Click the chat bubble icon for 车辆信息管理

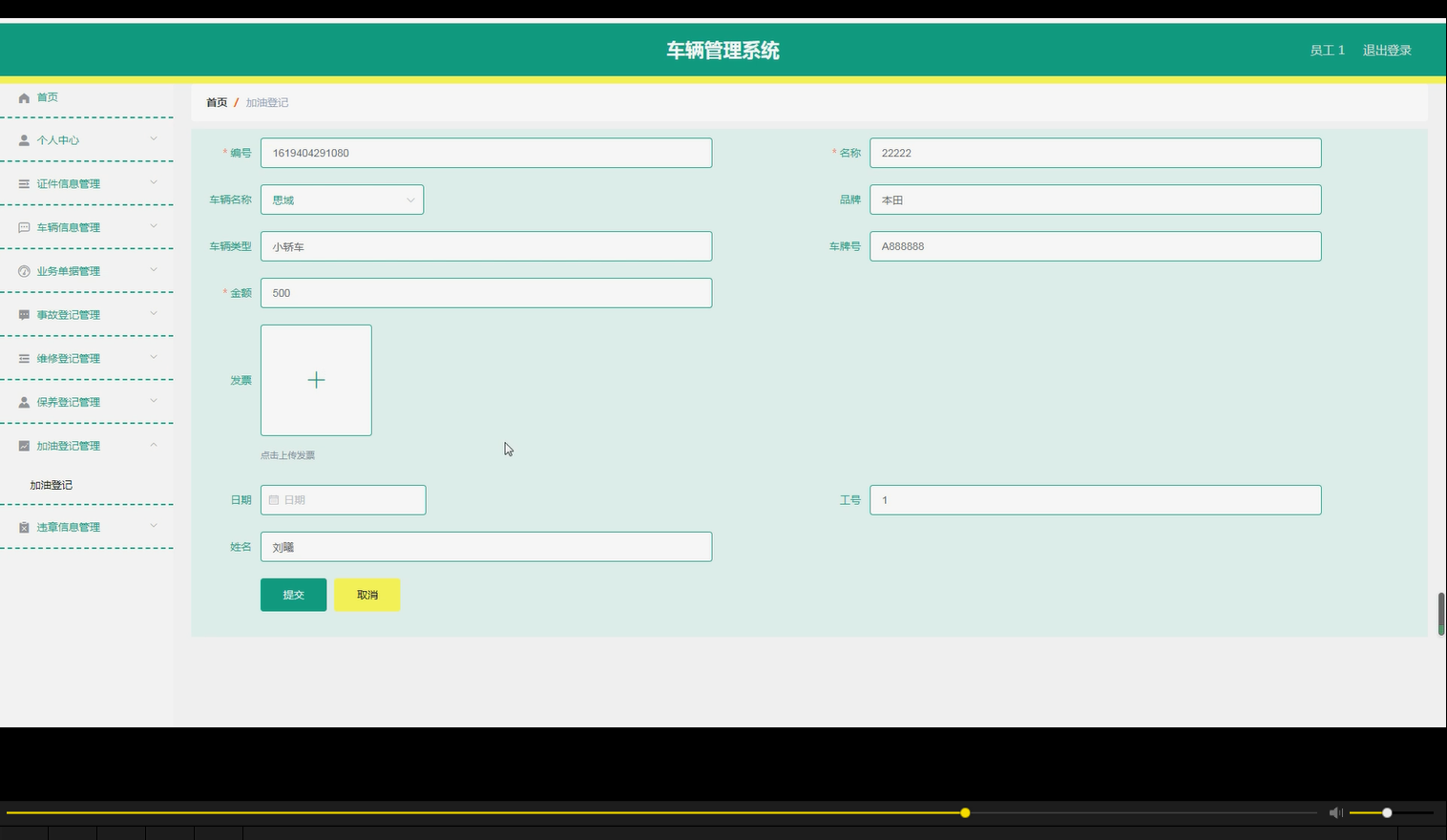23,227
